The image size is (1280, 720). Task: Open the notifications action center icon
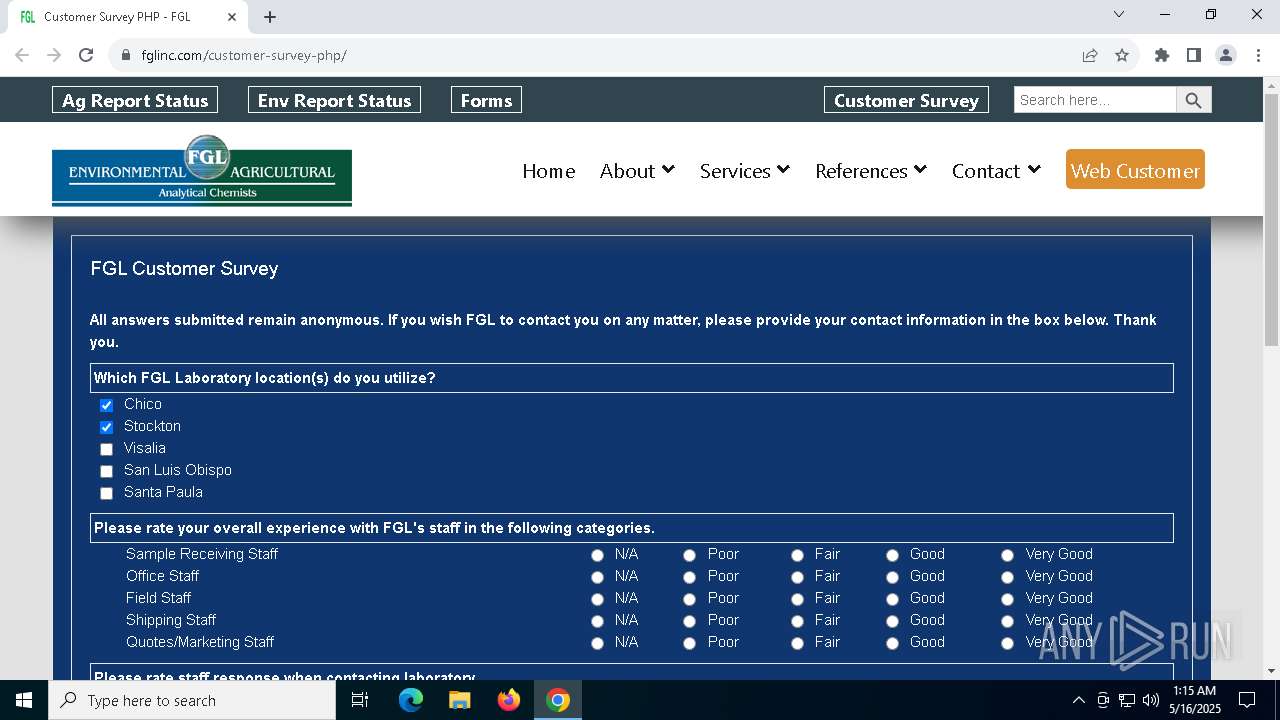(1247, 700)
